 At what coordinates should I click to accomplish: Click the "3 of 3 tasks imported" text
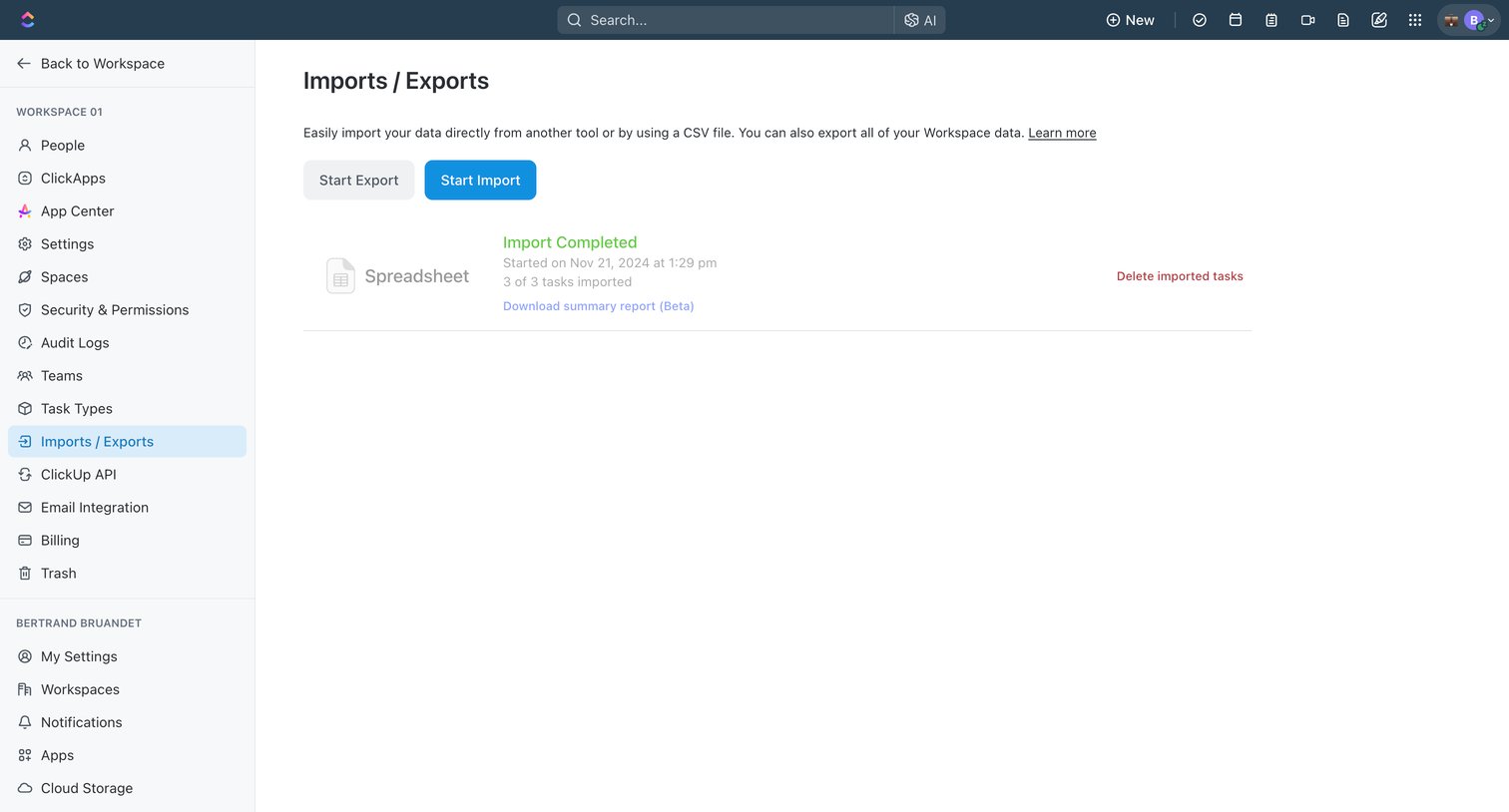567,282
